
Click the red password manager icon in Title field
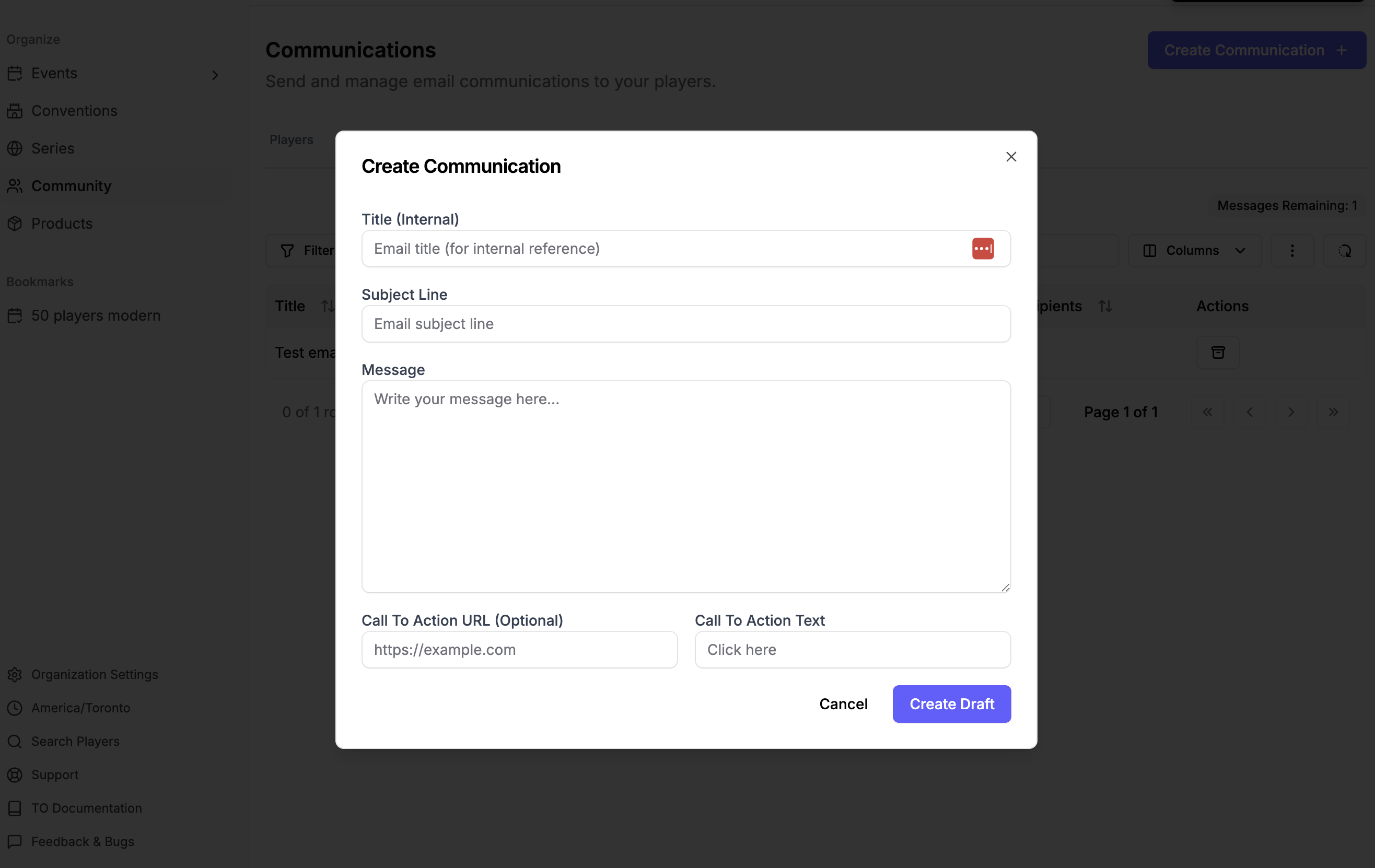pos(983,249)
